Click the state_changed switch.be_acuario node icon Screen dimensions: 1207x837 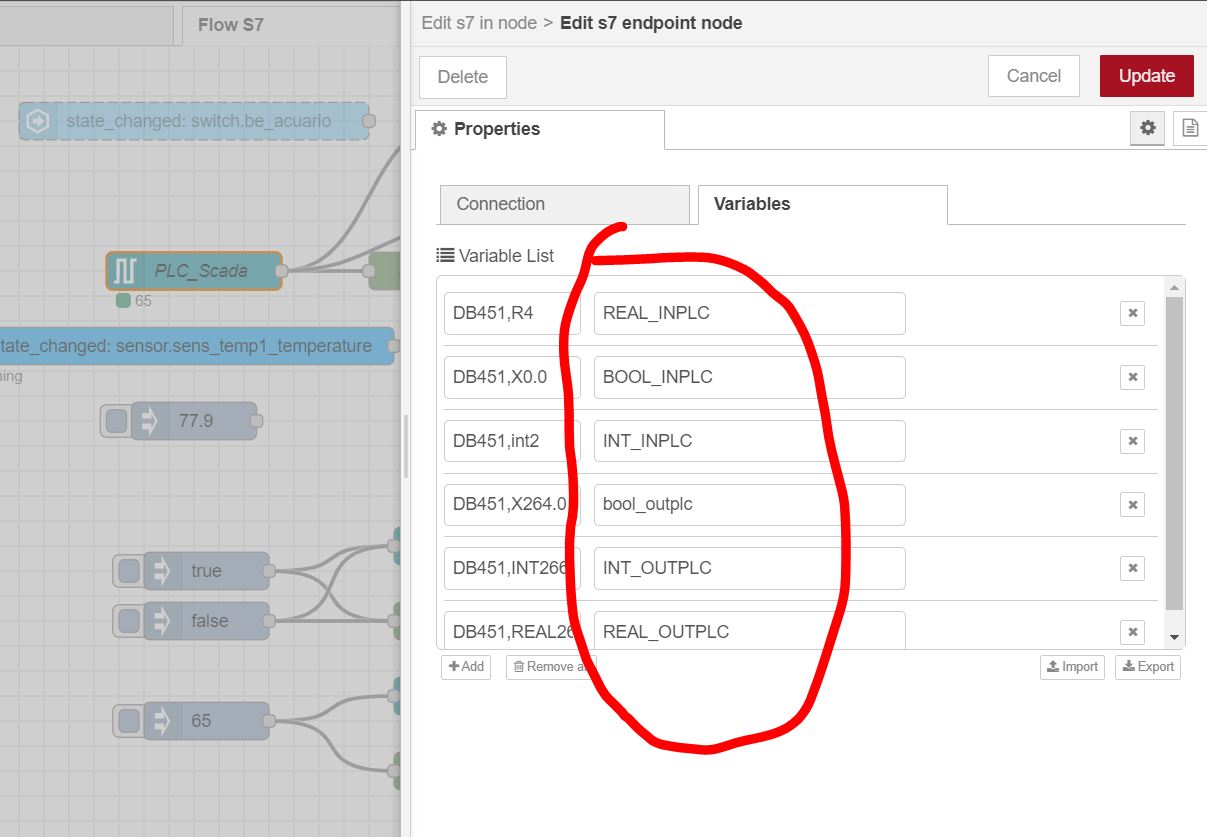tap(38, 120)
